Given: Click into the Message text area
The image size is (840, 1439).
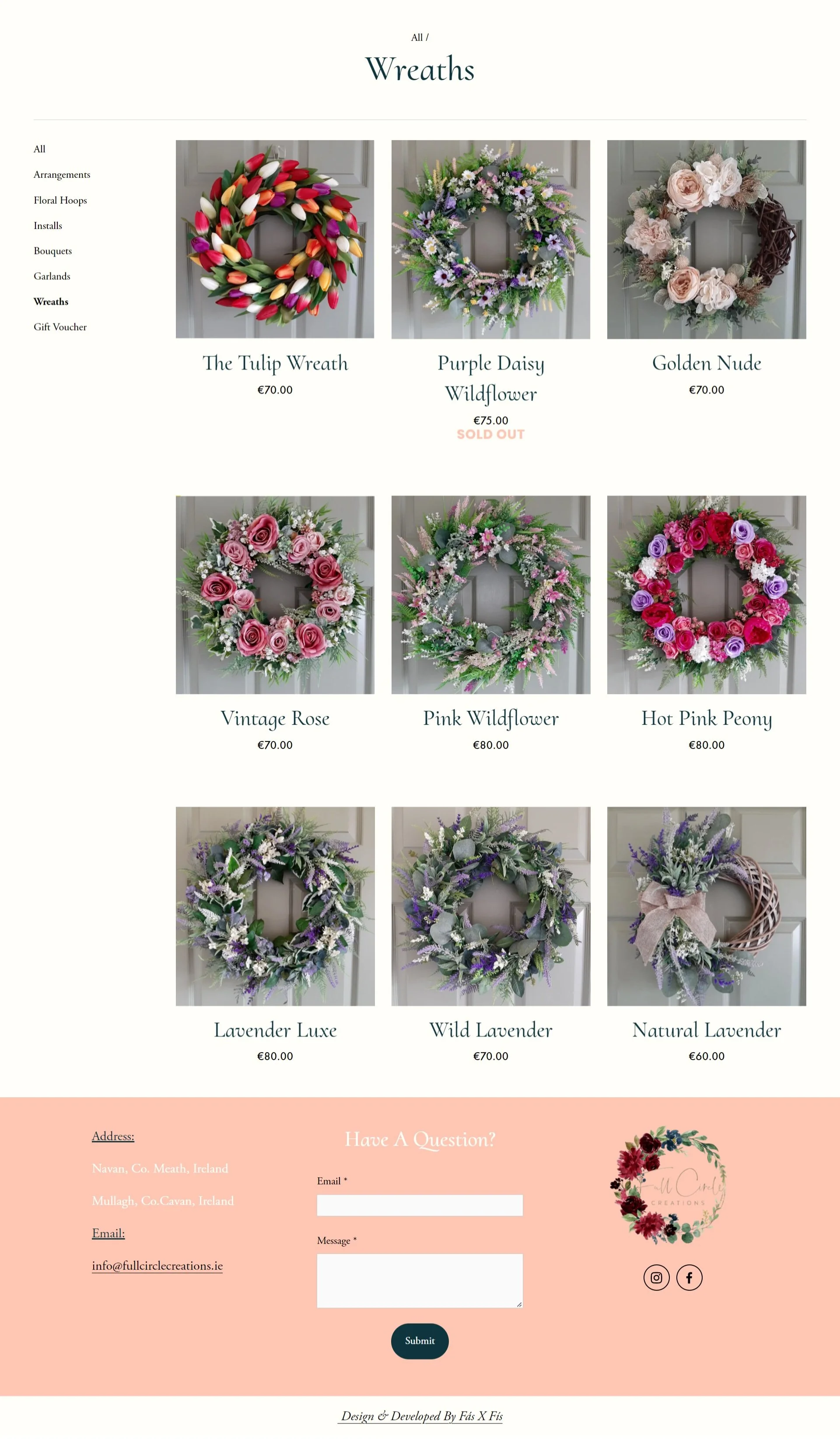Looking at the screenshot, I should pos(420,1281).
